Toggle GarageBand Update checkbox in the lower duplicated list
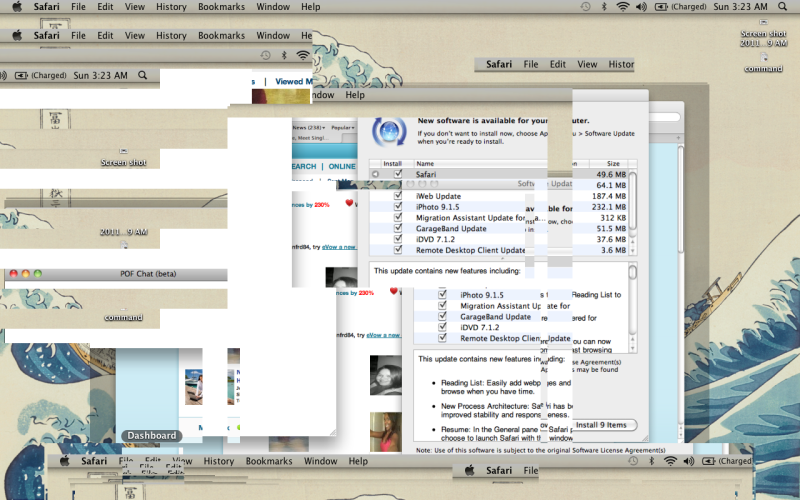 442,316
